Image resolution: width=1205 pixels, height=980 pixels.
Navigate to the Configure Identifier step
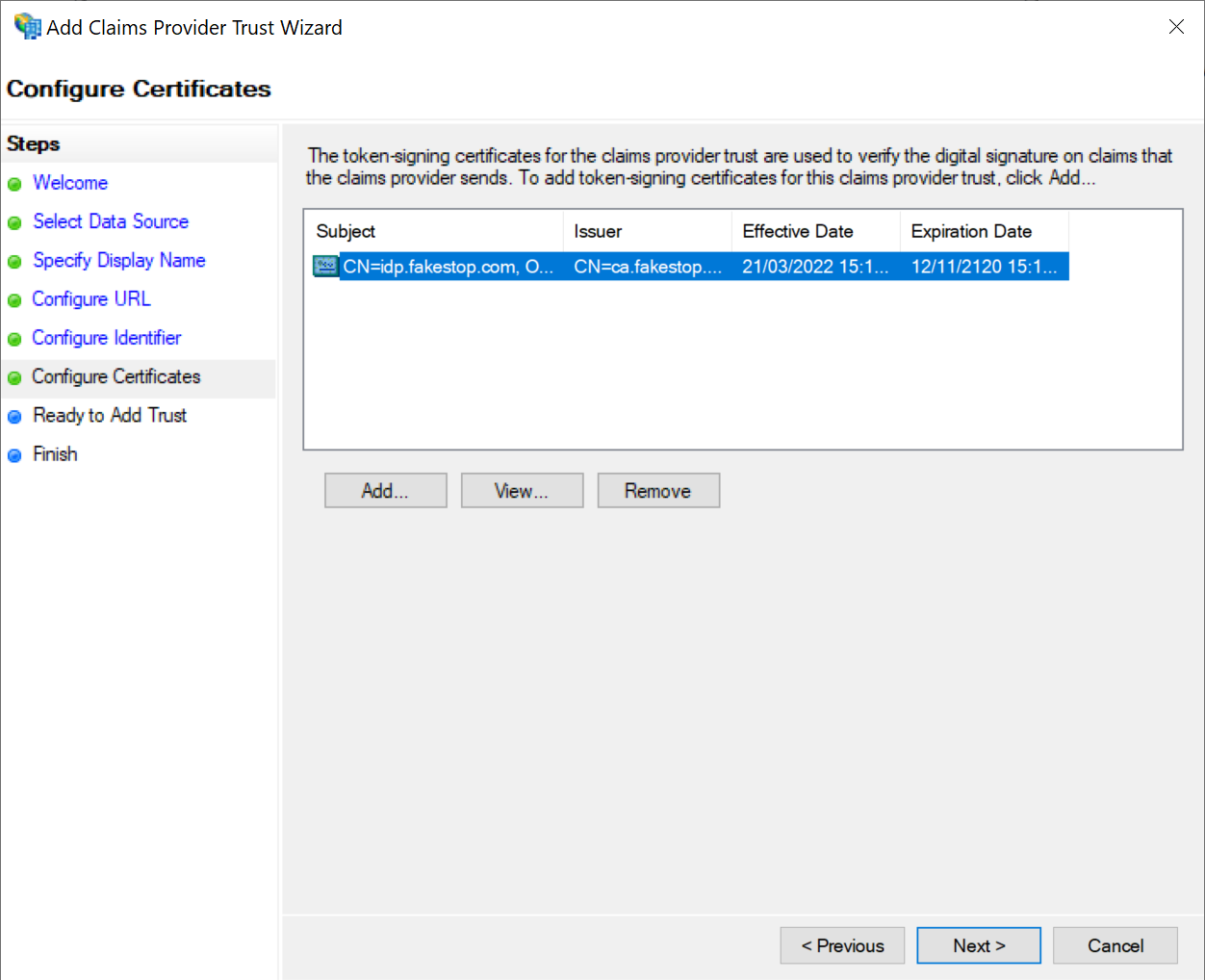pos(106,338)
